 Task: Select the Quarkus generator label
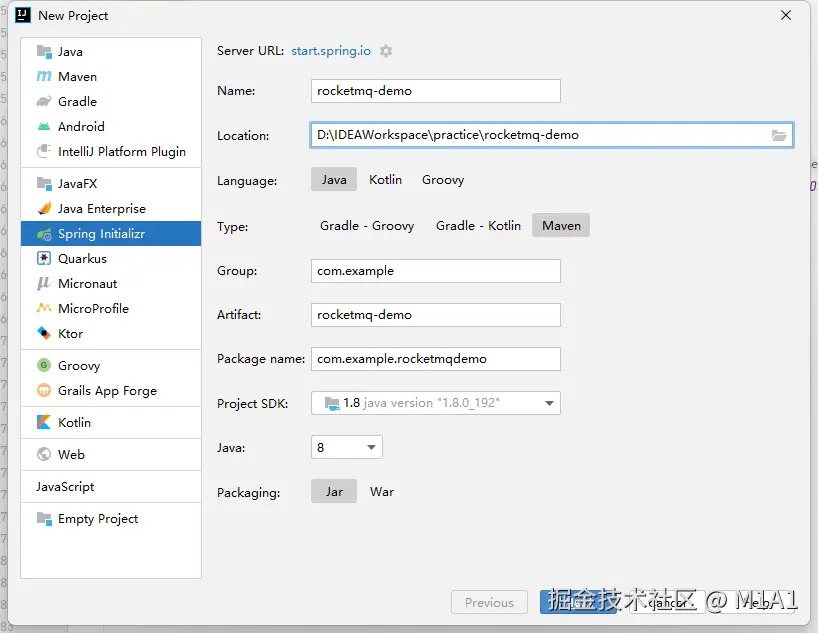pos(82,258)
